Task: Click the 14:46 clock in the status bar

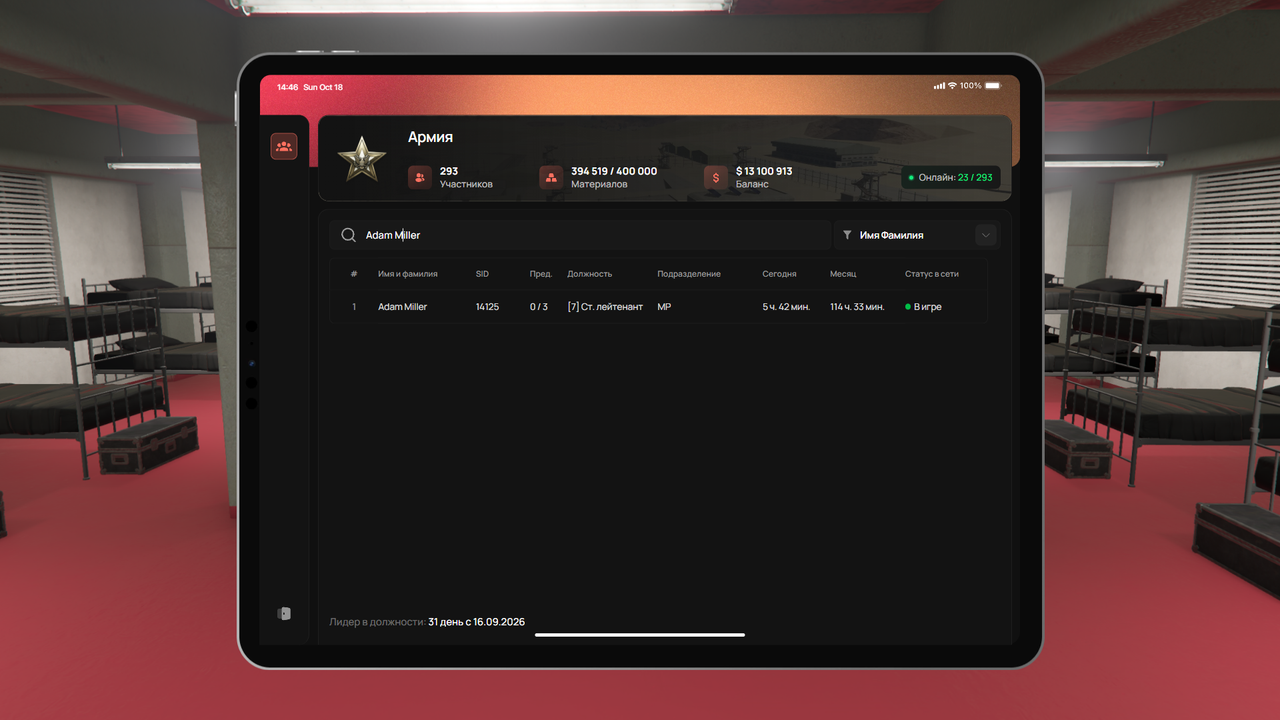Action: (x=288, y=87)
